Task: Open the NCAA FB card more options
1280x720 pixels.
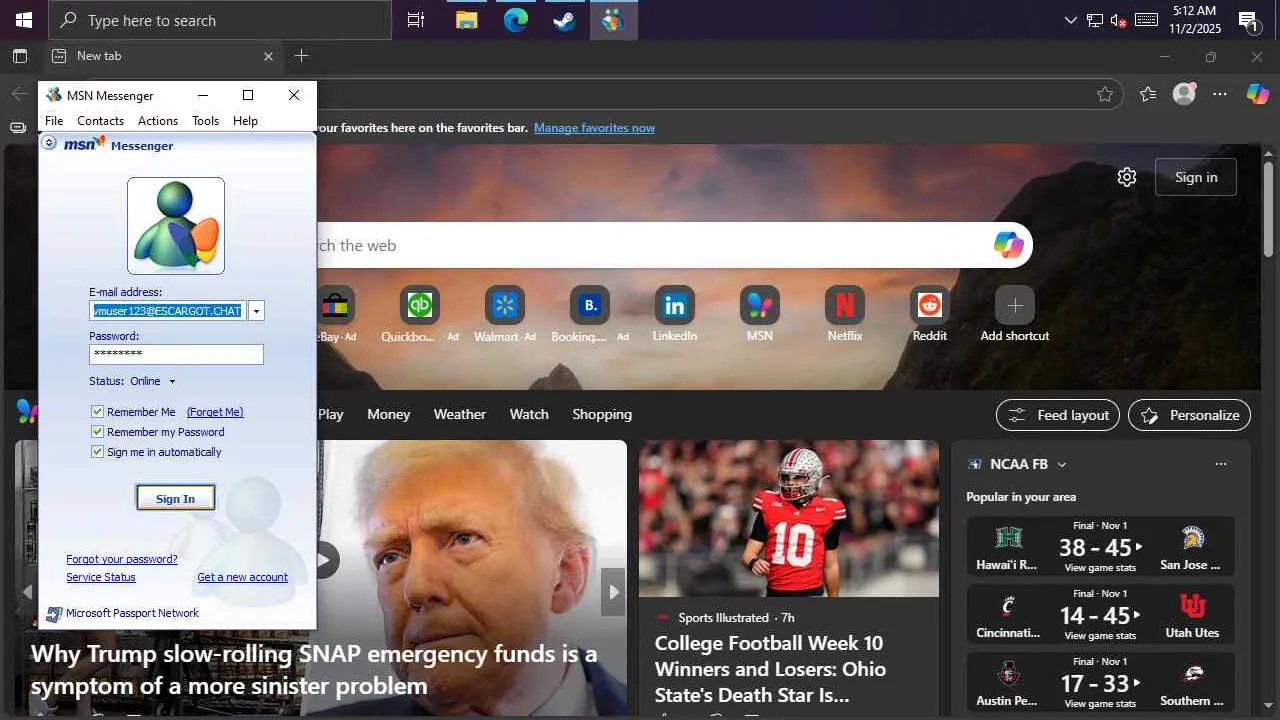Action: pos(1220,464)
